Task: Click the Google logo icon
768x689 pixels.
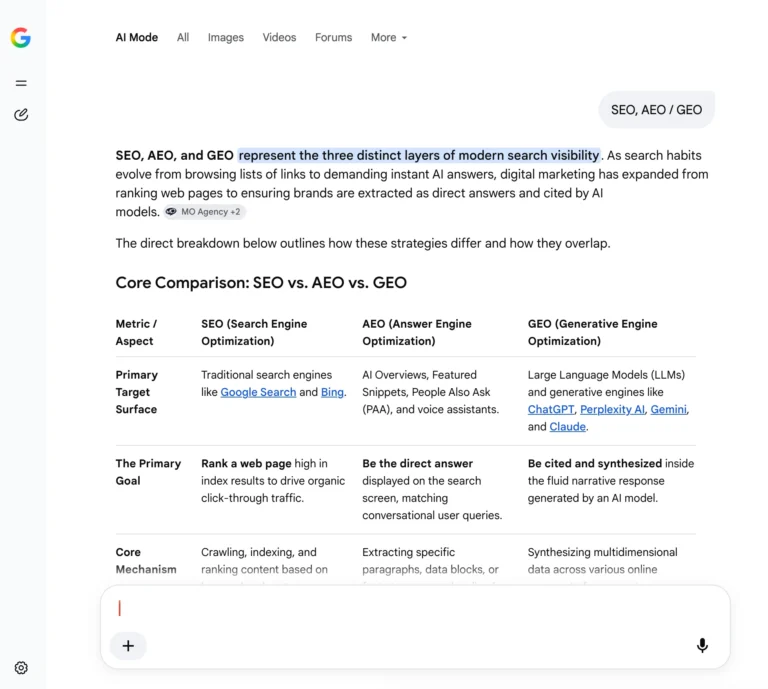Action: click(21, 38)
